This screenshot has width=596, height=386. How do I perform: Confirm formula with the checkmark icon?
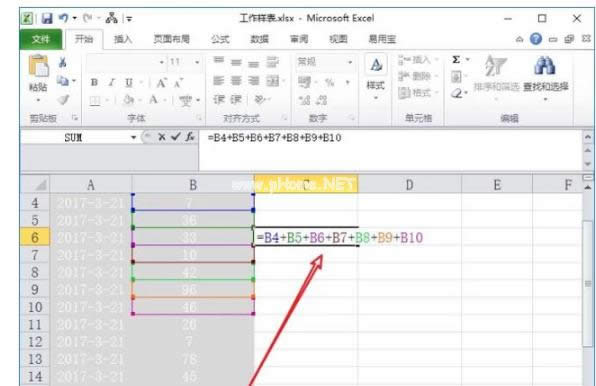click(175, 137)
